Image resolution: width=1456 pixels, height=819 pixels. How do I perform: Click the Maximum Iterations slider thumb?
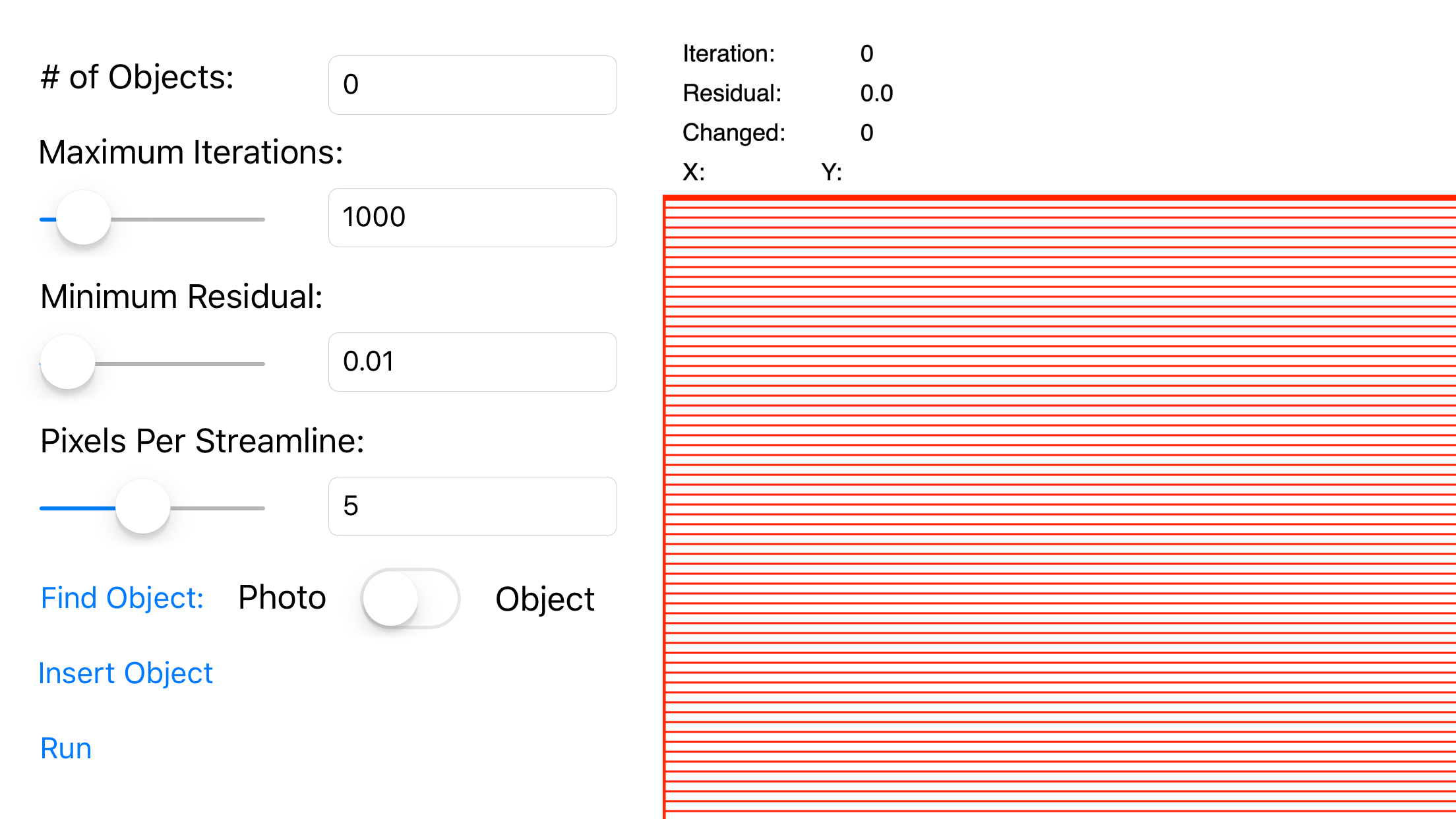[x=84, y=218]
